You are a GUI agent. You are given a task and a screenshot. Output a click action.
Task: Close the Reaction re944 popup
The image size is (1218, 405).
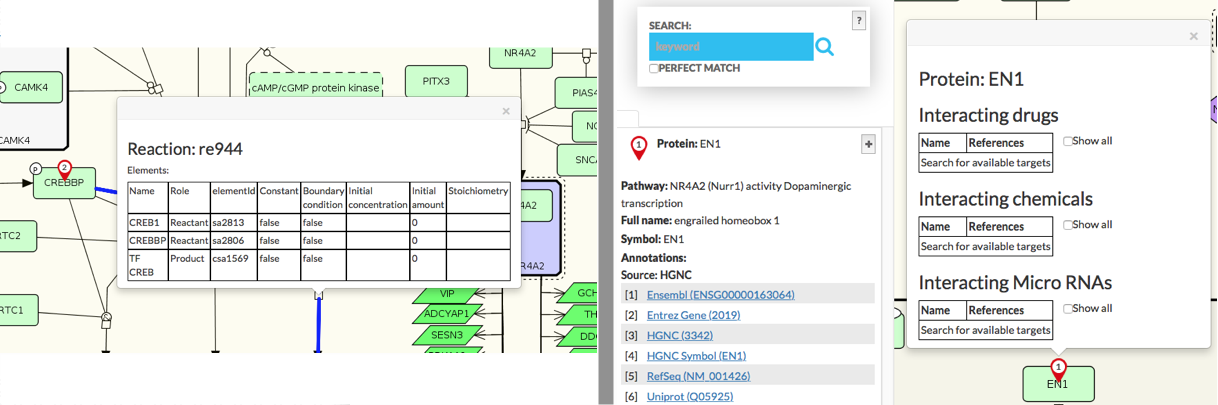(506, 111)
